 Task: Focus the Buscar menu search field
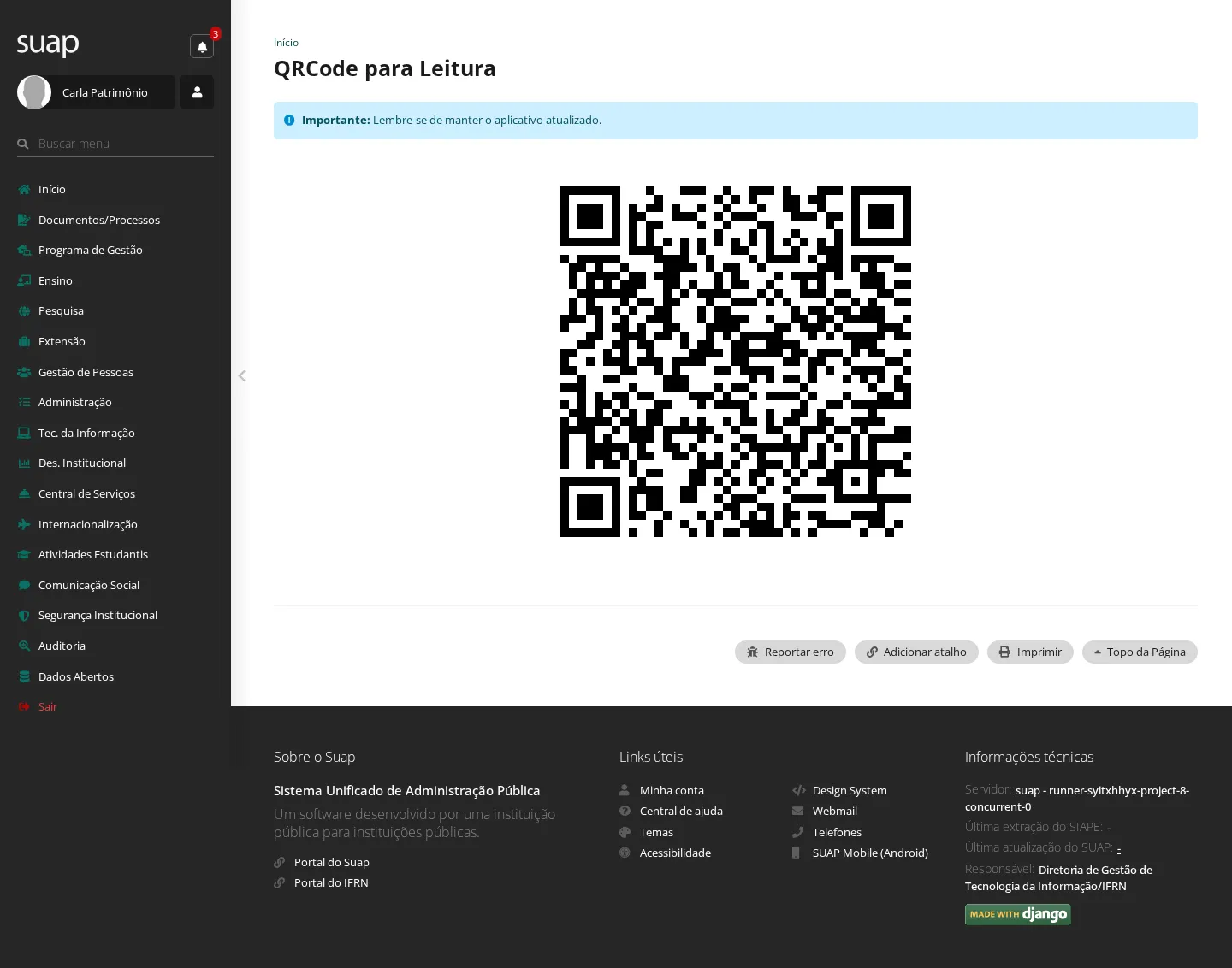115,144
